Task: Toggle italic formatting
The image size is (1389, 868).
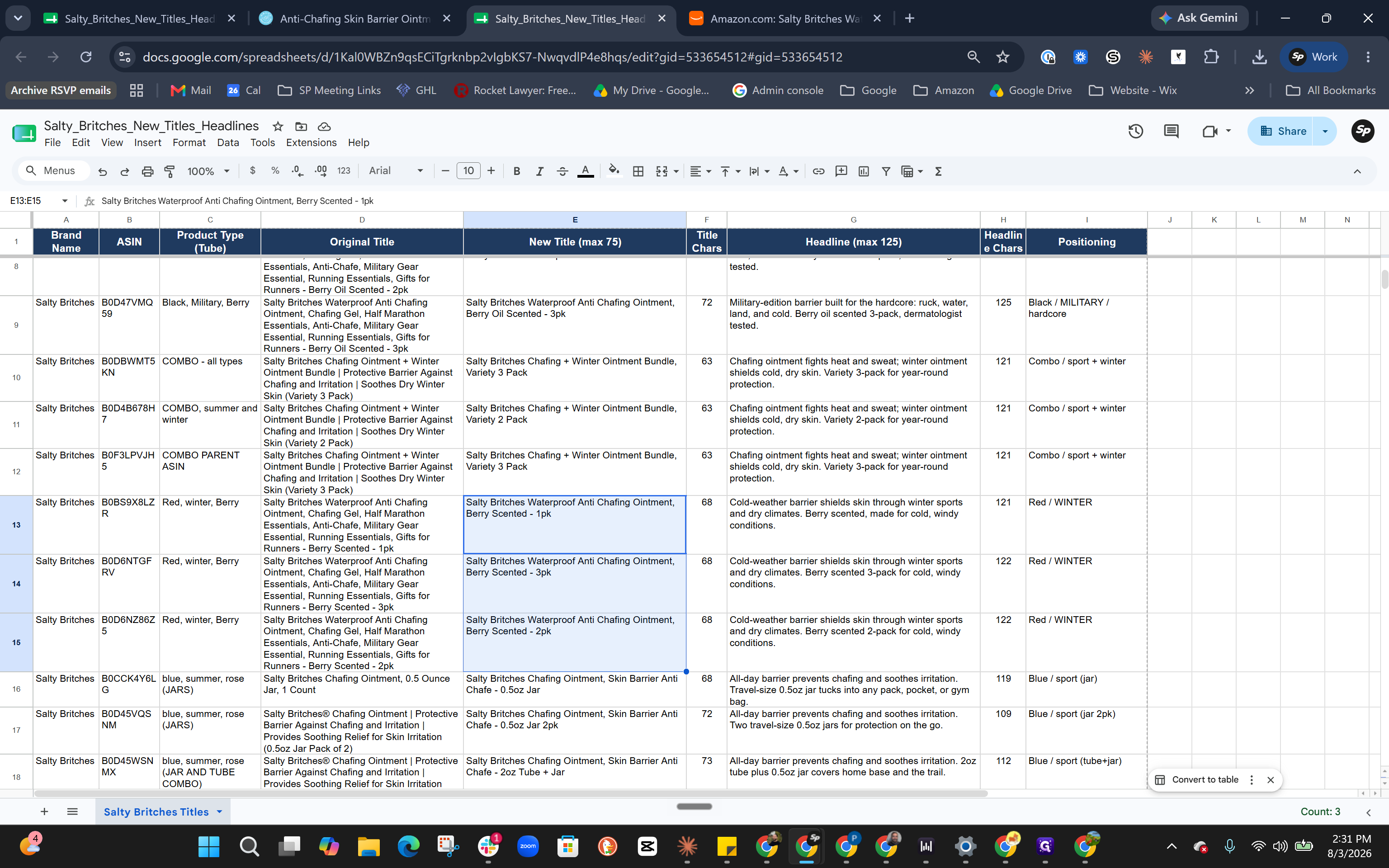Action: pyautogui.click(x=539, y=171)
